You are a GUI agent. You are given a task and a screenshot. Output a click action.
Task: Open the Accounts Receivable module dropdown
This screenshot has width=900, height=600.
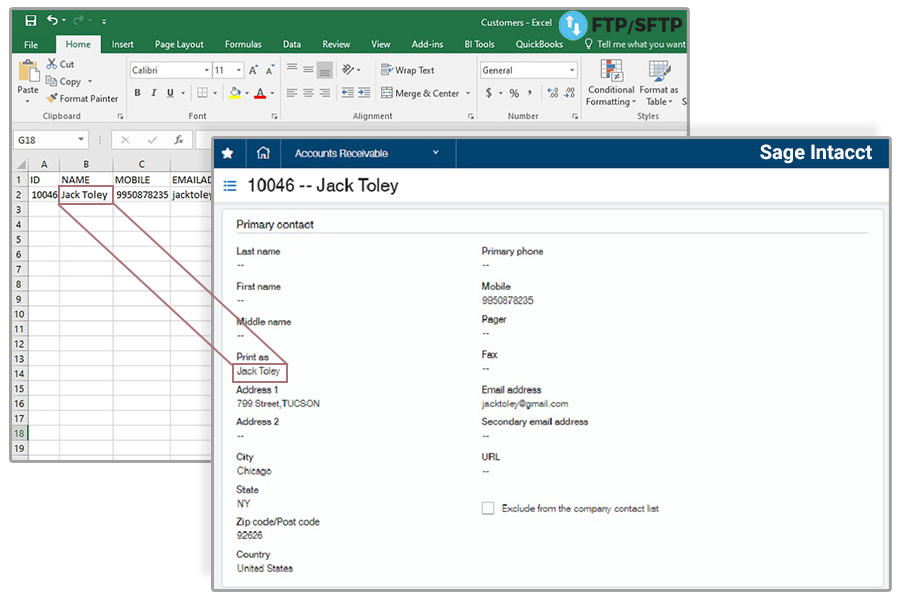[436, 153]
